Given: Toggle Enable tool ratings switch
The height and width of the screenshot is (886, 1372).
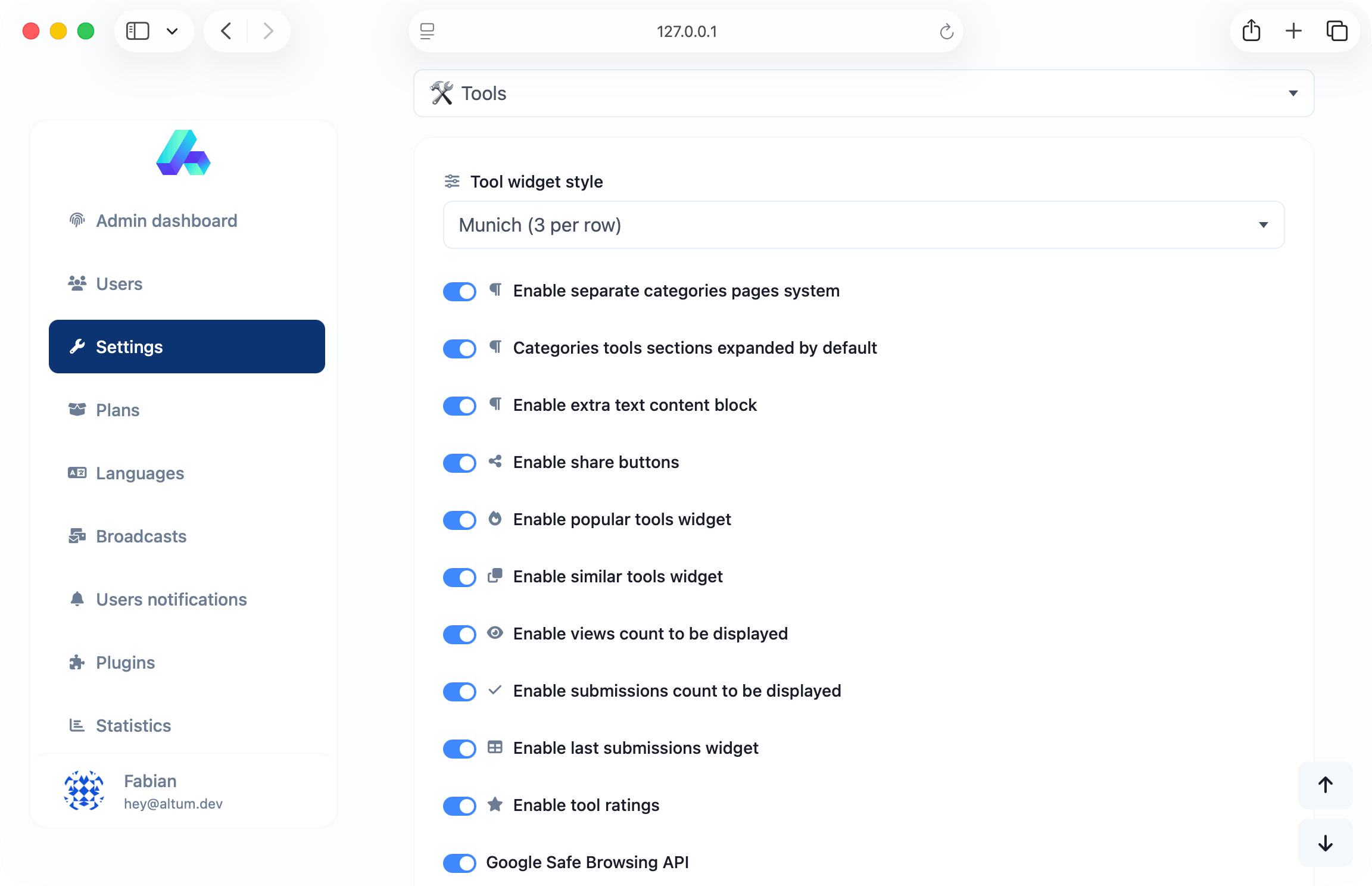Looking at the screenshot, I should tap(460, 806).
